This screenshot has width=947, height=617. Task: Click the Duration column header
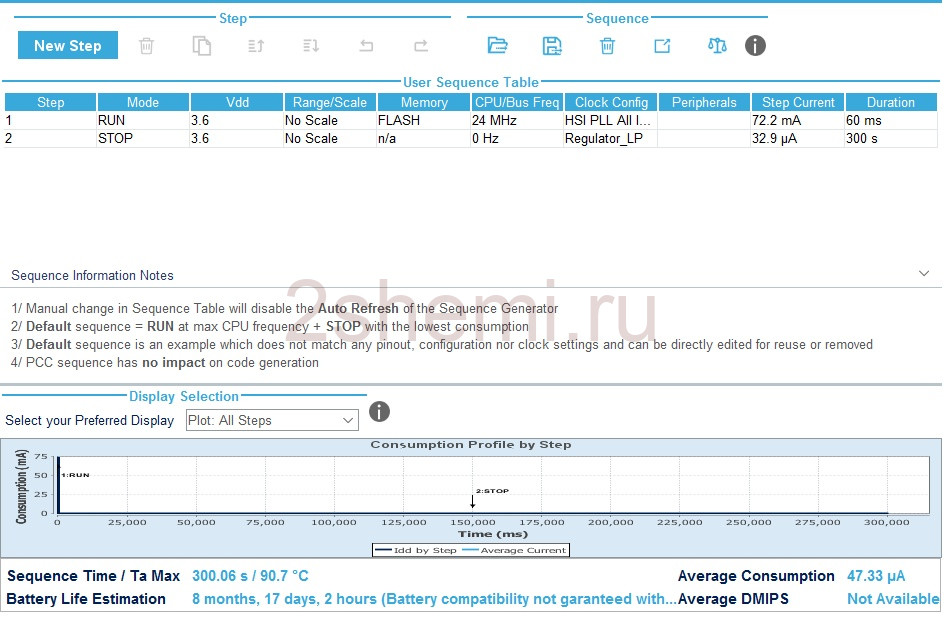point(891,102)
